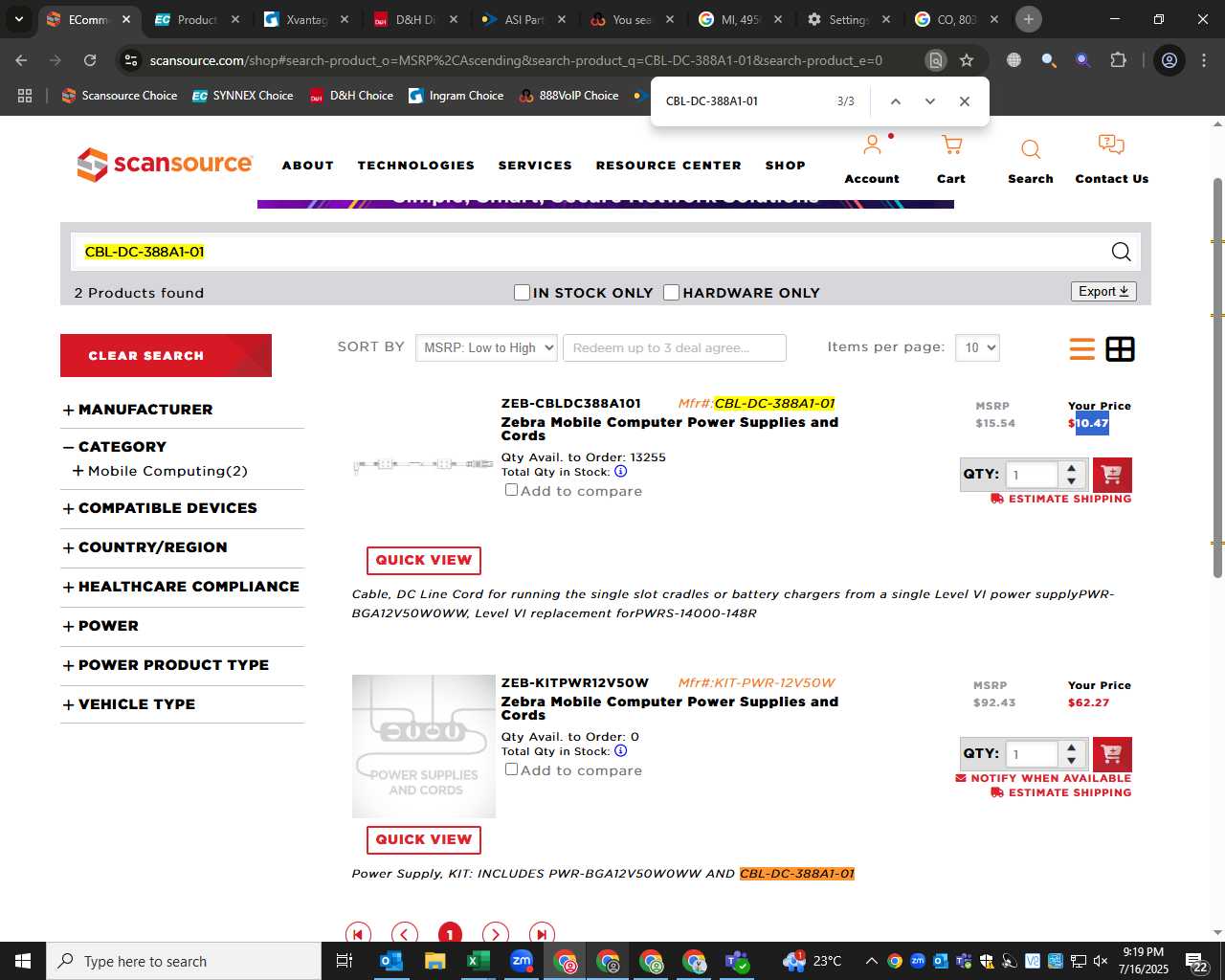Click the header Search magnifier icon
The image size is (1225, 980).
point(1030,149)
